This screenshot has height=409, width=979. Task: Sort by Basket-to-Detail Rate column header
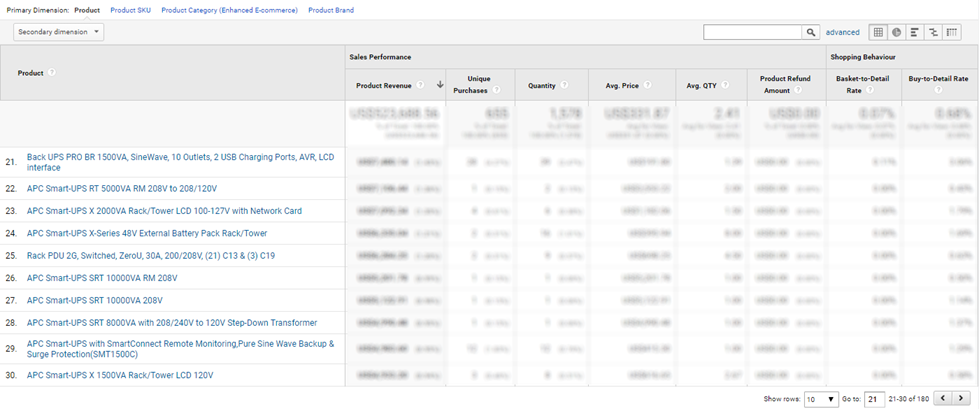pos(862,85)
